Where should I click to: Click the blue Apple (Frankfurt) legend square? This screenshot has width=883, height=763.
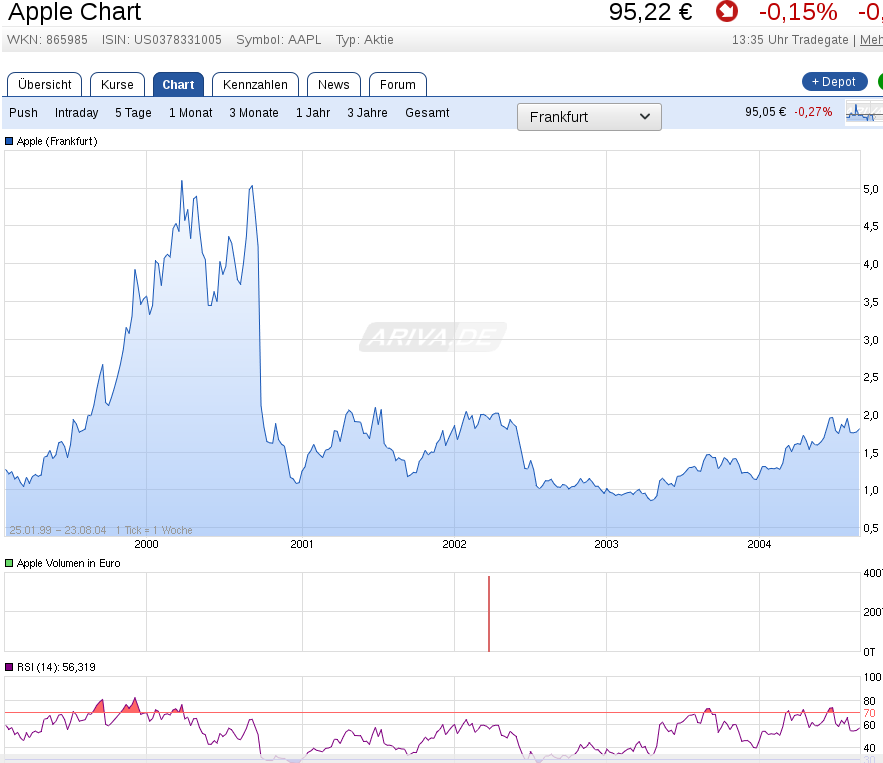10,141
